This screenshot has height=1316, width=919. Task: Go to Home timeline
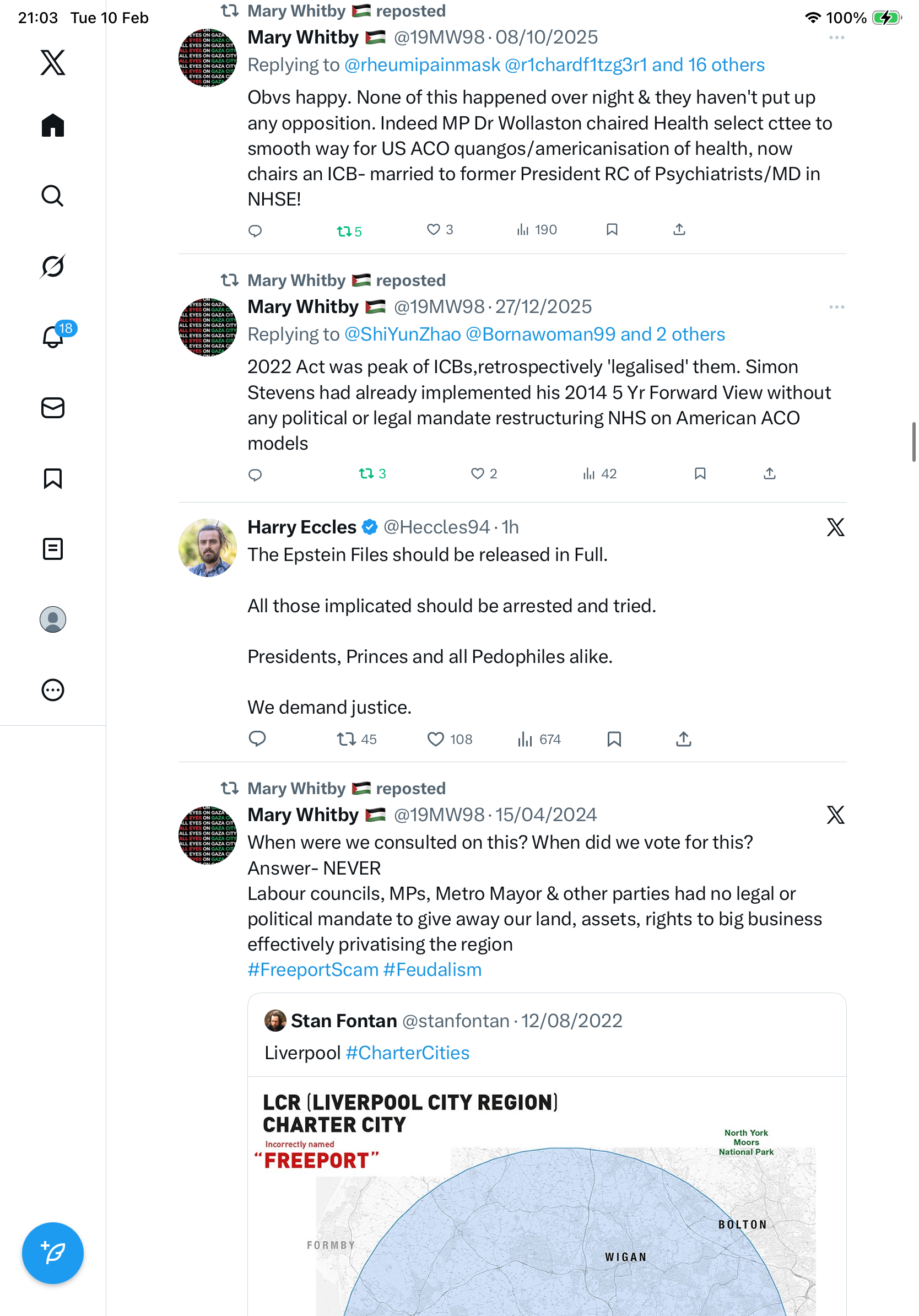pos(53,126)
